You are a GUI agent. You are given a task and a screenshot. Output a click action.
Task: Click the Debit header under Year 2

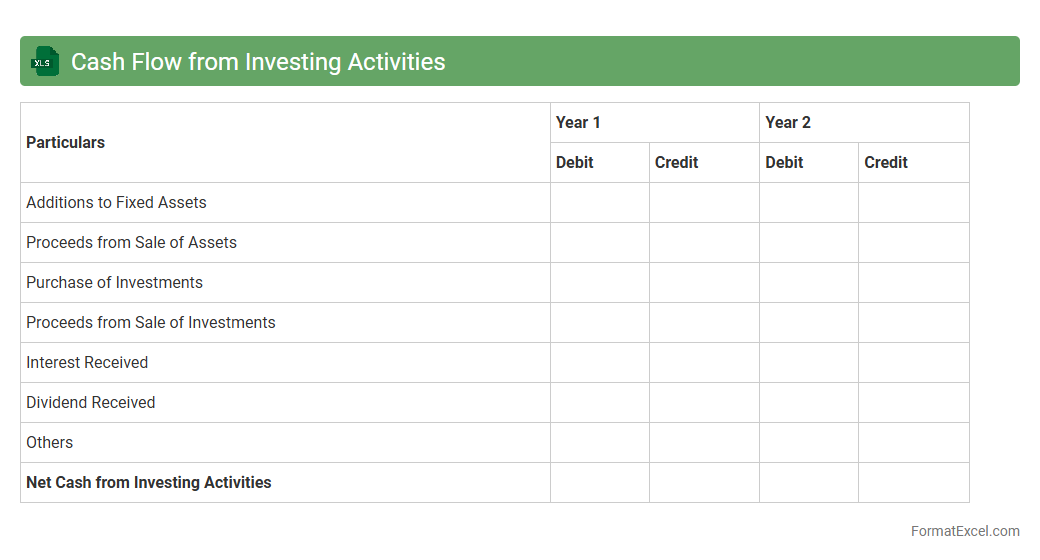784,163
